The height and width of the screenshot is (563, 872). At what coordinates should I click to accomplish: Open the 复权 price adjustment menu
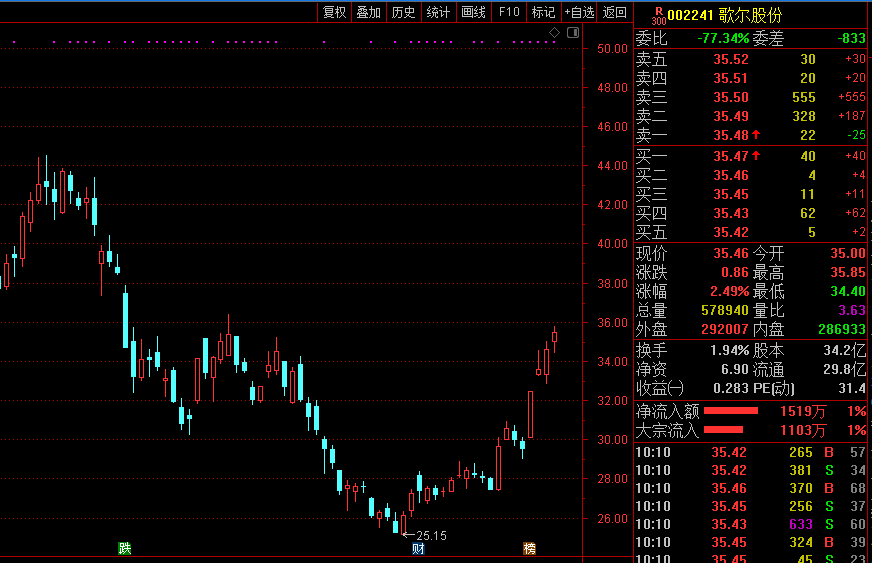[334, 12]
